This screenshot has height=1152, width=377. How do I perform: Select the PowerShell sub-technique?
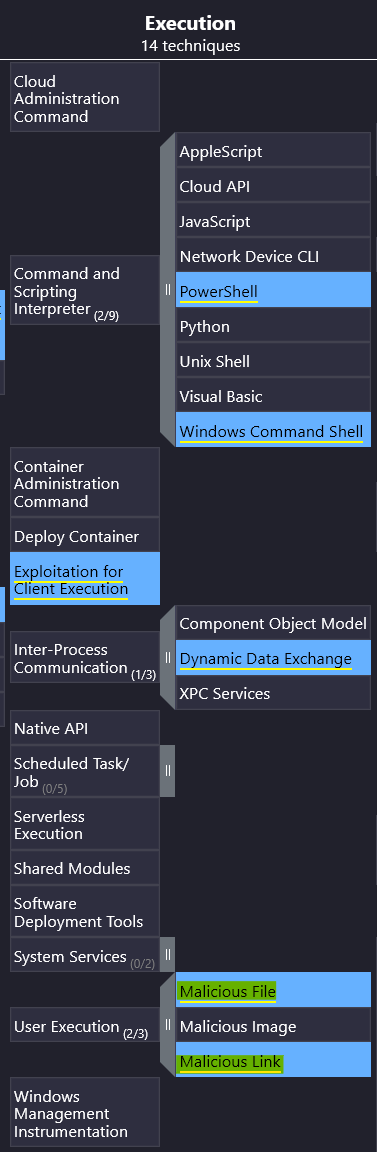click(x=273, y=292)
